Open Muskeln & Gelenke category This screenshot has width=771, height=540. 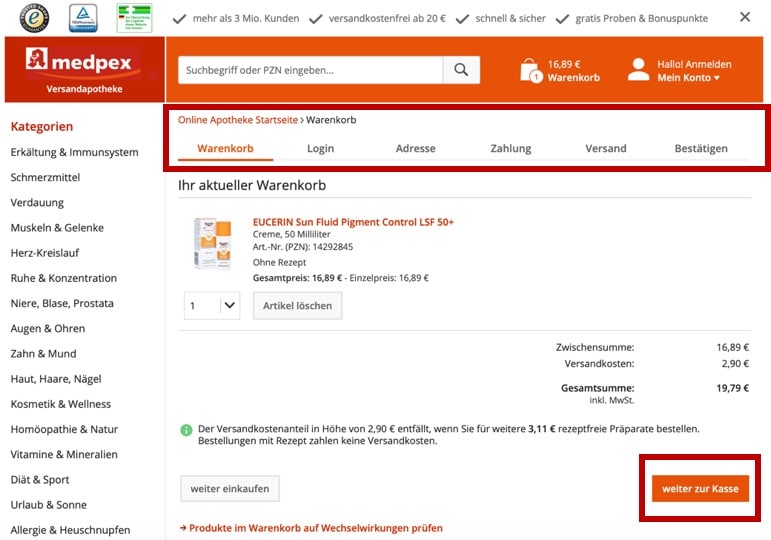click(x=57, y=227)
